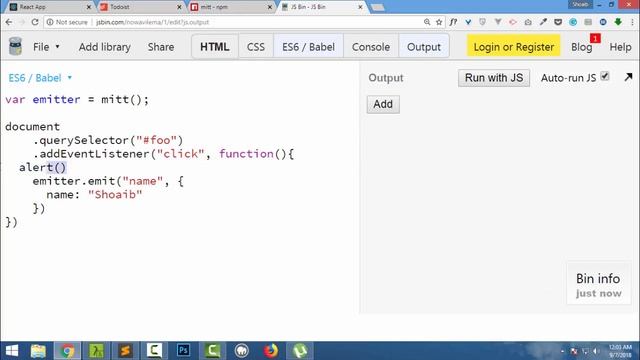This screenshot has height=360, width=640.
Task: Click the "Shoaib" string in the code
Action: 115,195
